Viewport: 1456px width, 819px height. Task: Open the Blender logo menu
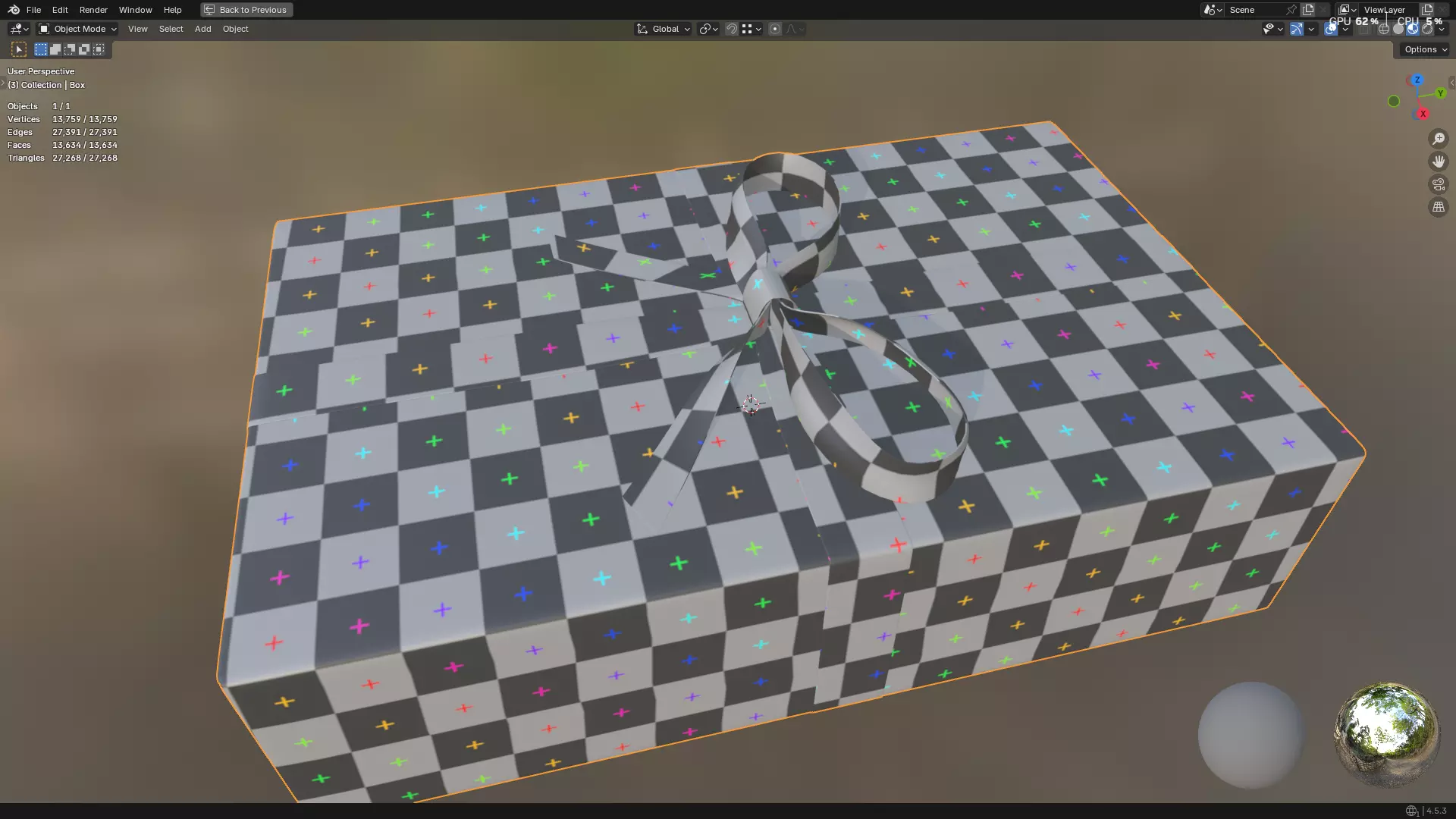[14, 10]
